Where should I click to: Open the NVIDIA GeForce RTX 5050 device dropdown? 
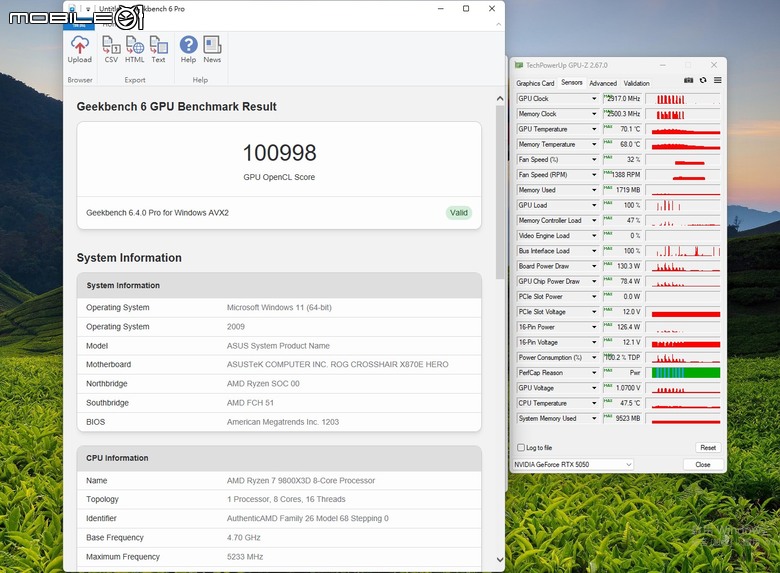point(573,465)
